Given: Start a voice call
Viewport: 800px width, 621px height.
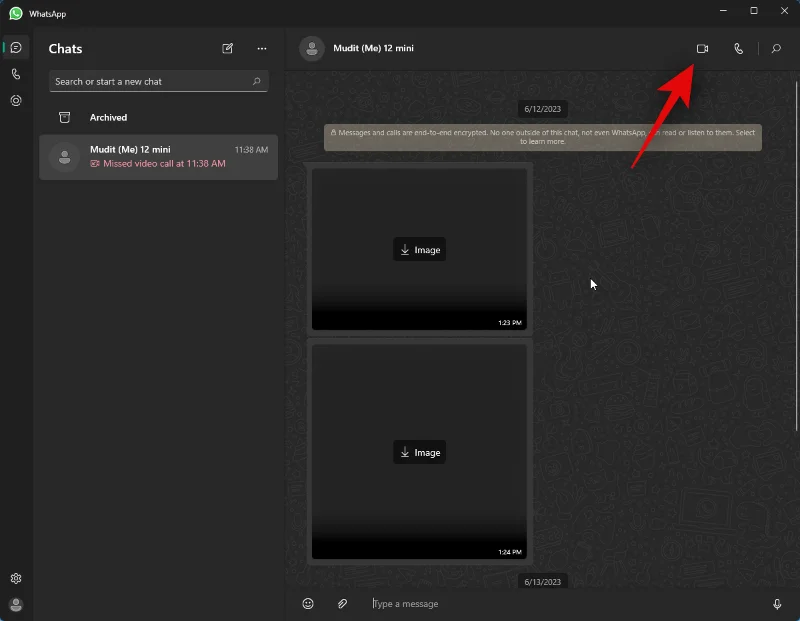Looking at the screenshot, I should (x=738, y=48).
